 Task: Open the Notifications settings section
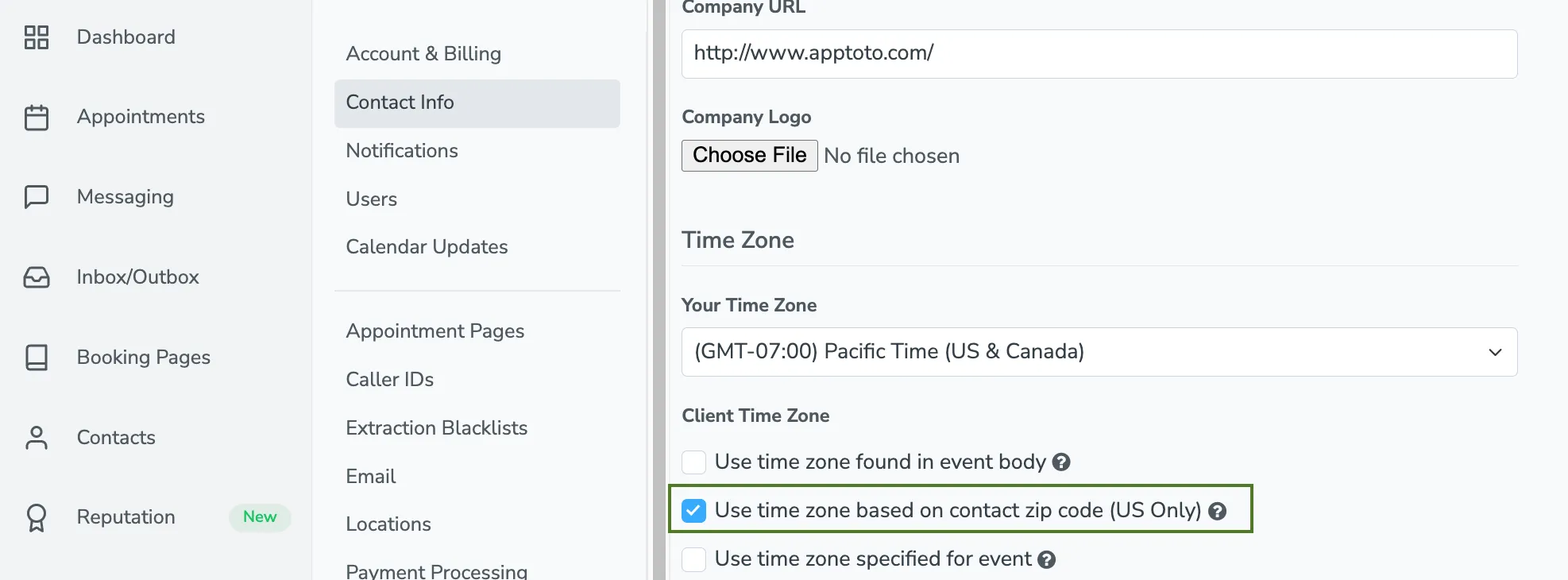pos(402,151)
